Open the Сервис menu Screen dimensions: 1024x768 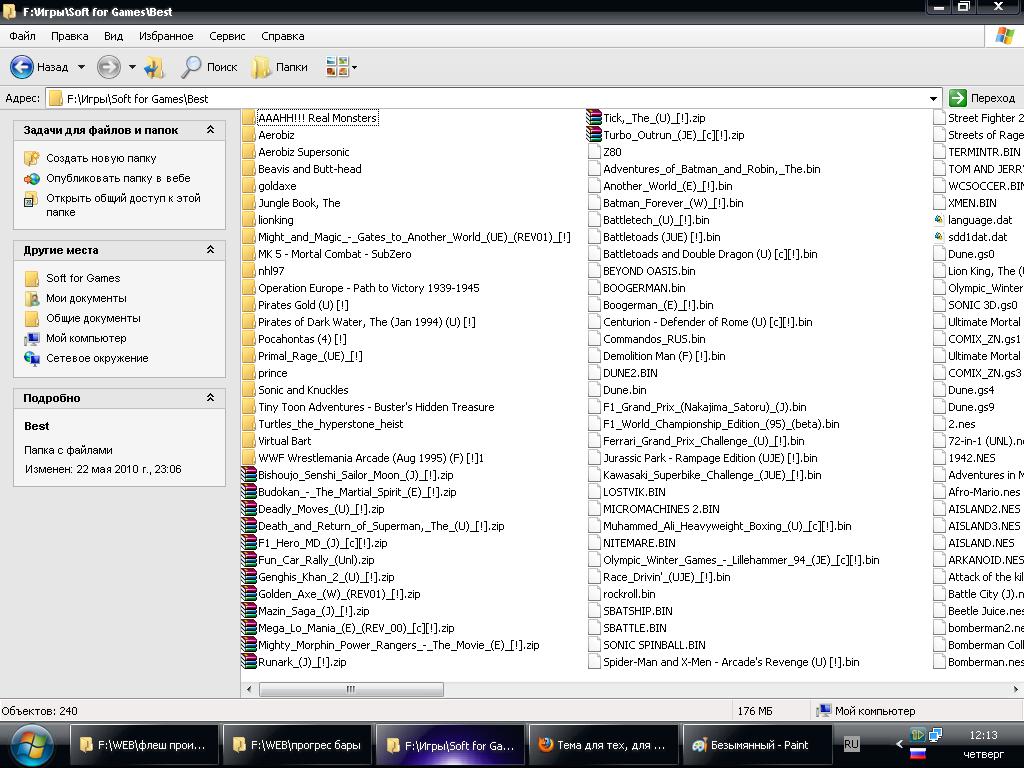227,36
